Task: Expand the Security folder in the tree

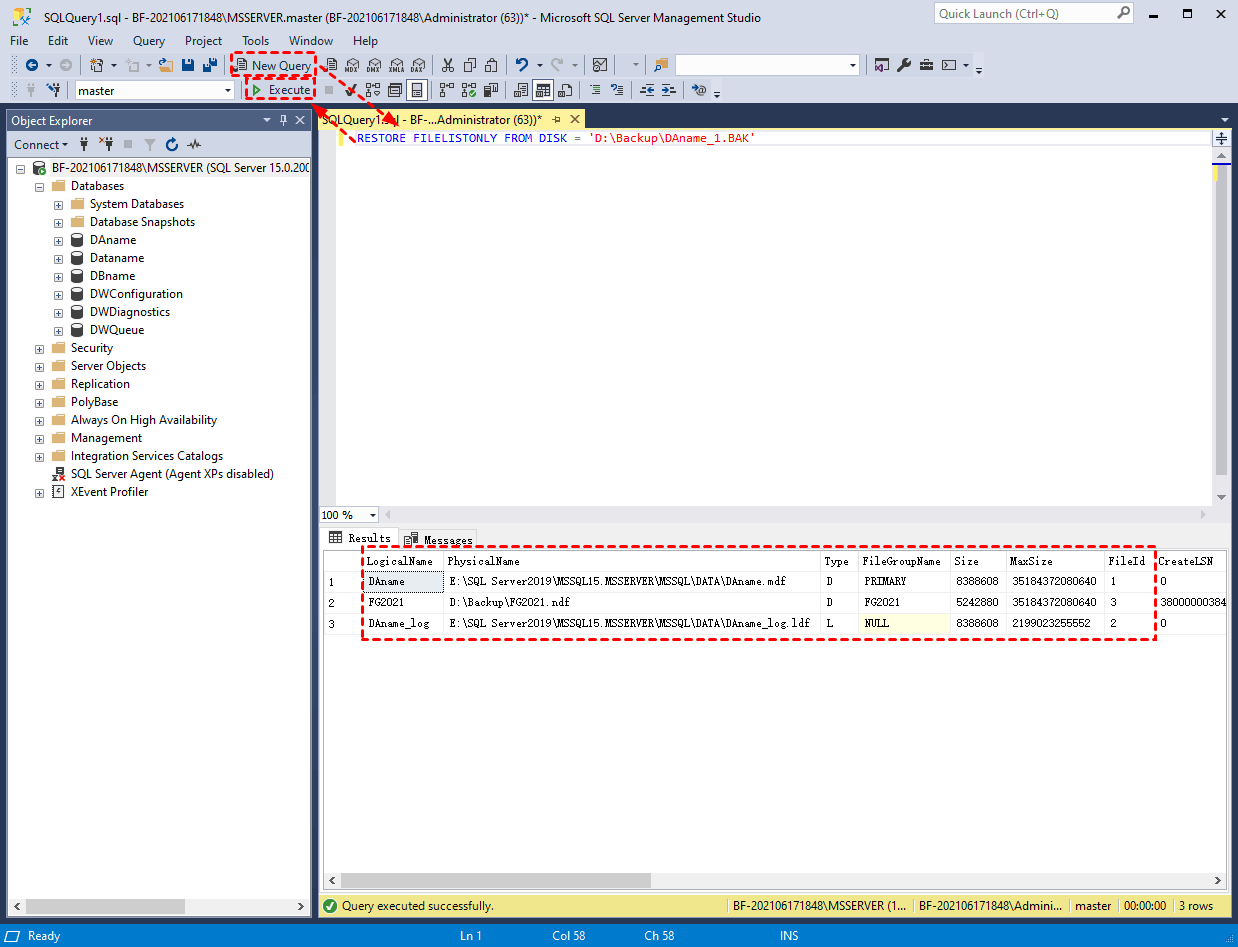Action: (x=40, y=349)
